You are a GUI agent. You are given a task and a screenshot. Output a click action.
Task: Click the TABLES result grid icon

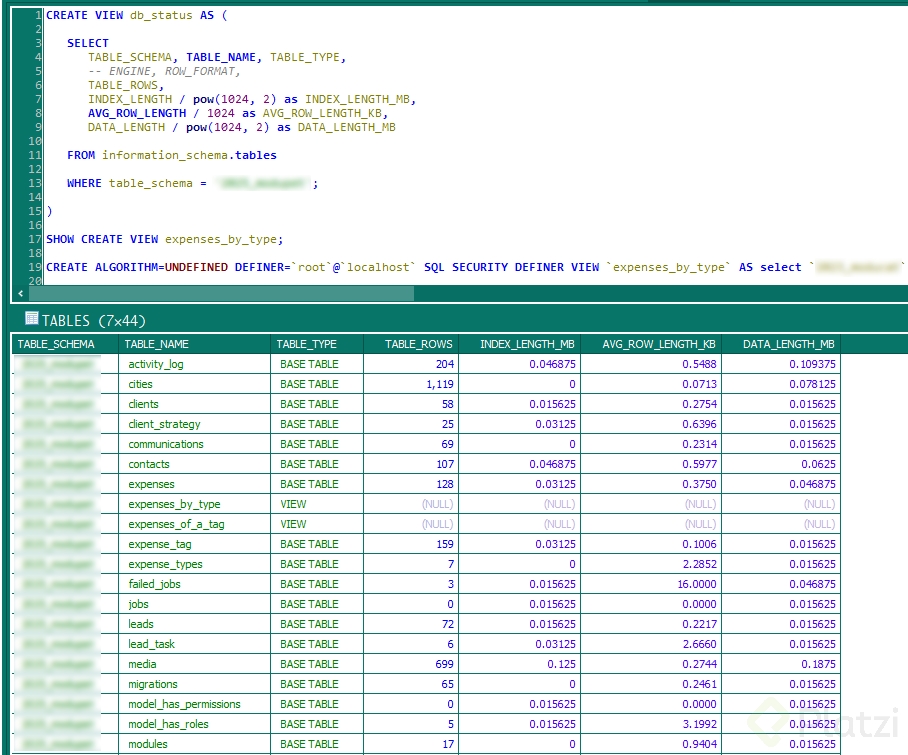[32, 318]
